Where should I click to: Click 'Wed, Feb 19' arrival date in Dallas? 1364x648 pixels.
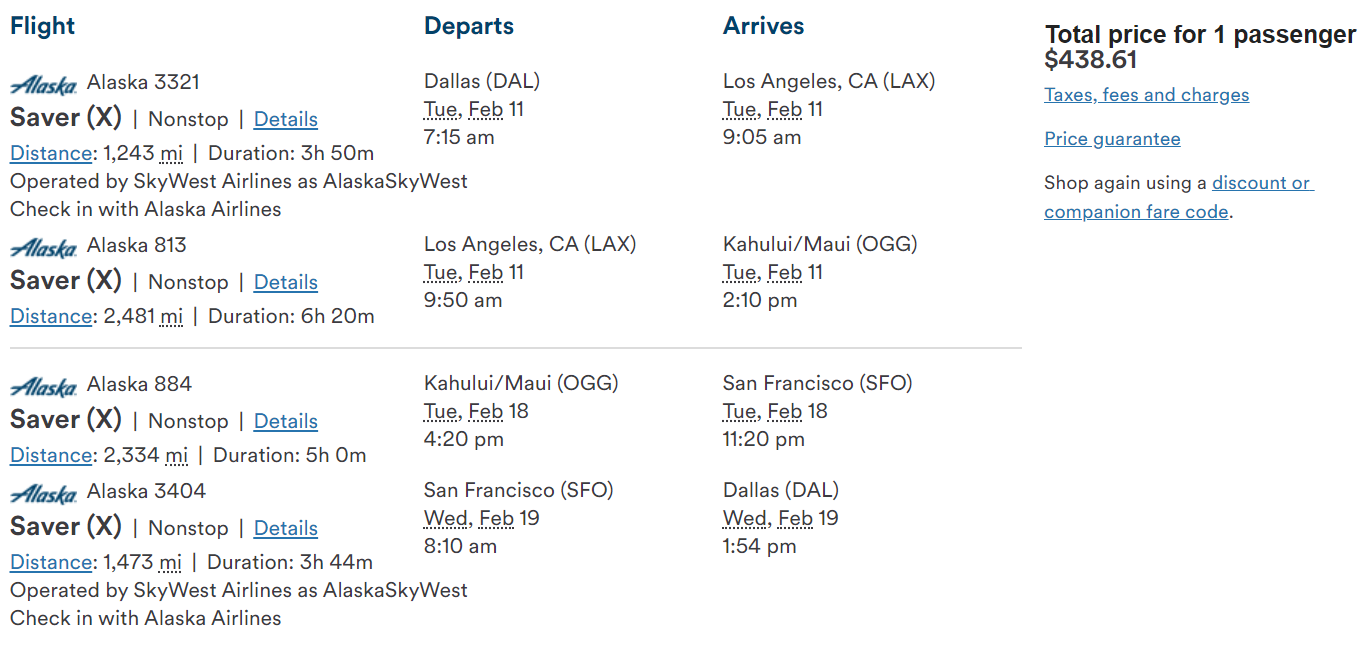780,518
